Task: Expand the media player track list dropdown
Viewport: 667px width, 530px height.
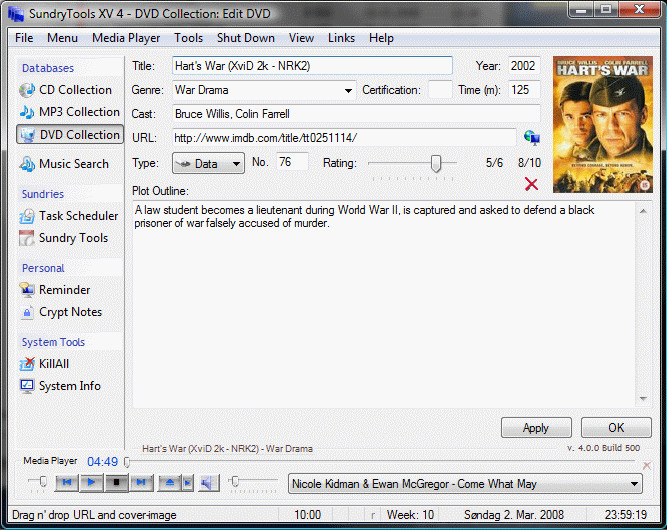Action: [634, 484]
